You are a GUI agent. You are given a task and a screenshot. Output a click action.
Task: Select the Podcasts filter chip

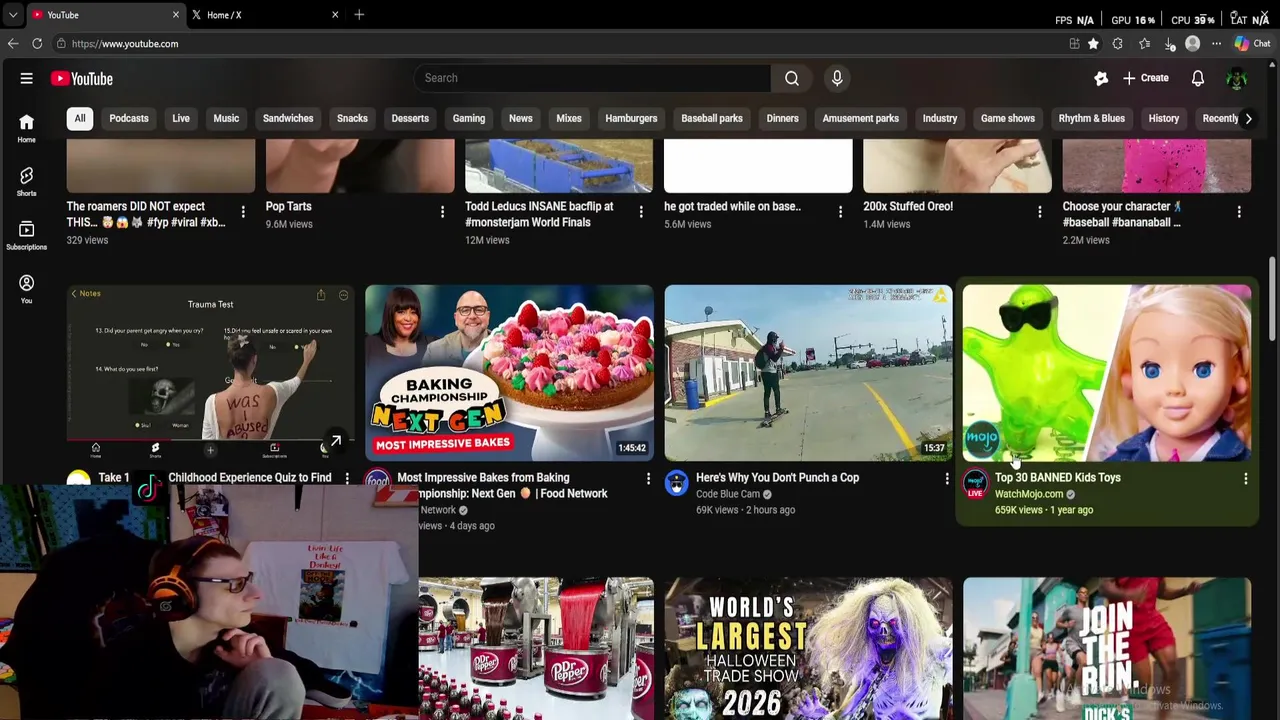pyautogui.click(x=129, y=118)
